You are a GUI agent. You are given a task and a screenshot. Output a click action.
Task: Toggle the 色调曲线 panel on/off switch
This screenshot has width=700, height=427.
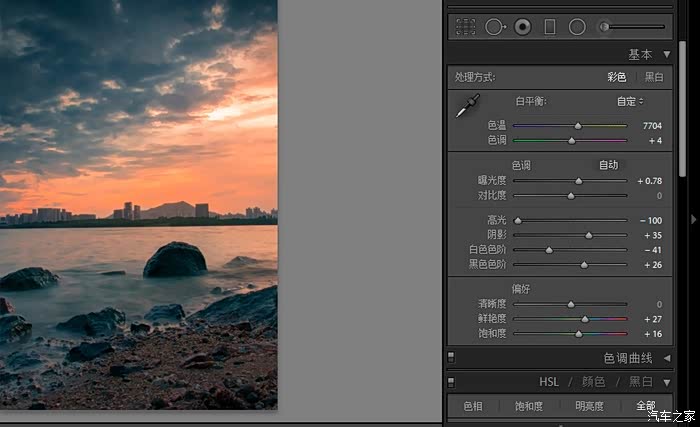pos(452,357)
